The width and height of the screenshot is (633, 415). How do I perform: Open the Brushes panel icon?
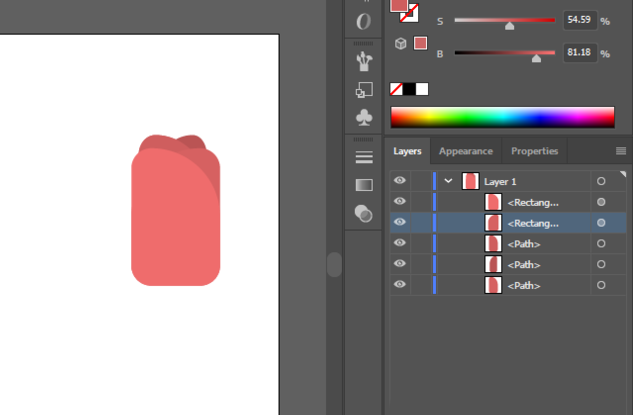click(x=364, y=61)
